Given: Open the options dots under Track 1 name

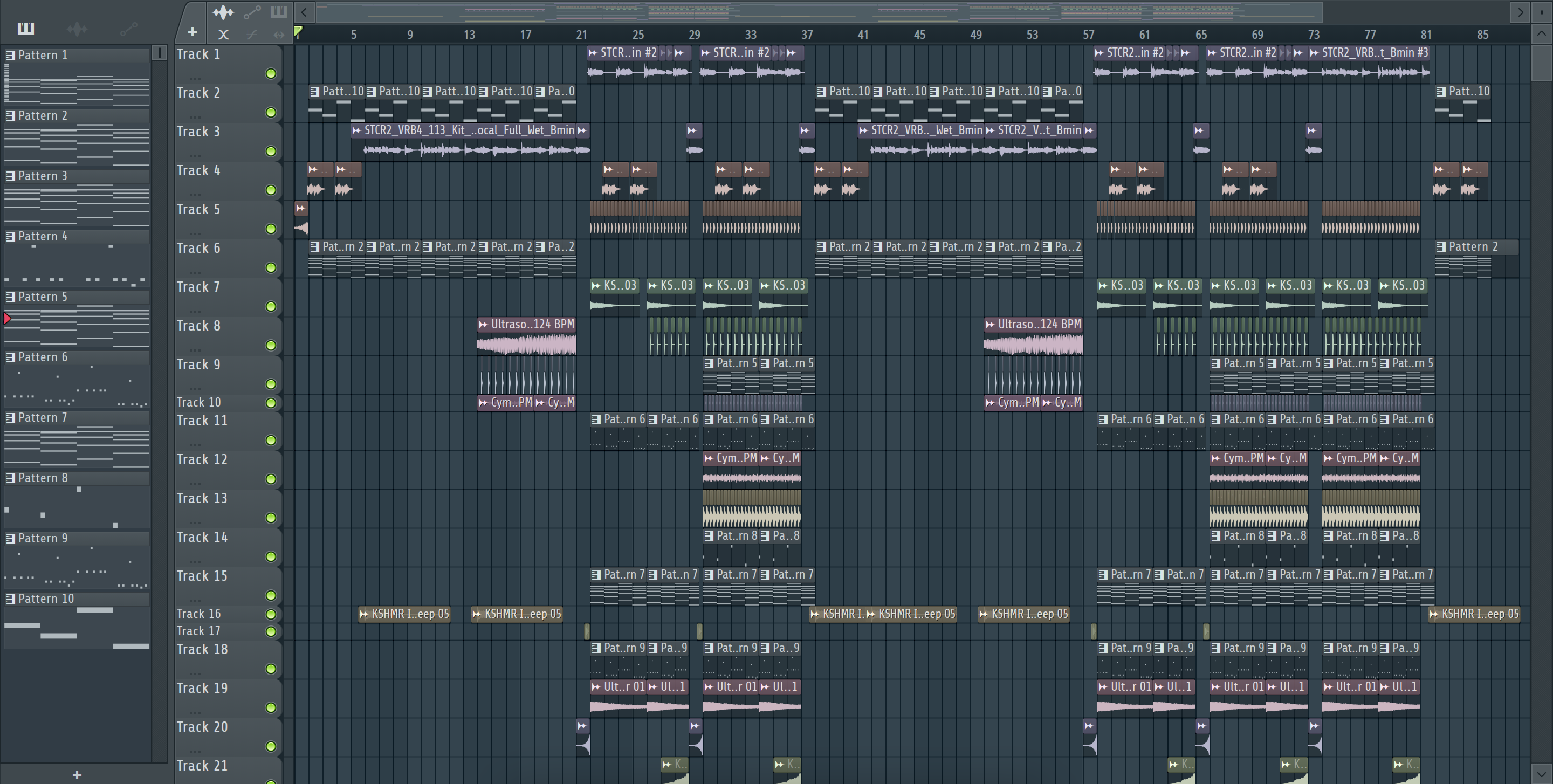Looking at the screenshot, I should 194,78.
